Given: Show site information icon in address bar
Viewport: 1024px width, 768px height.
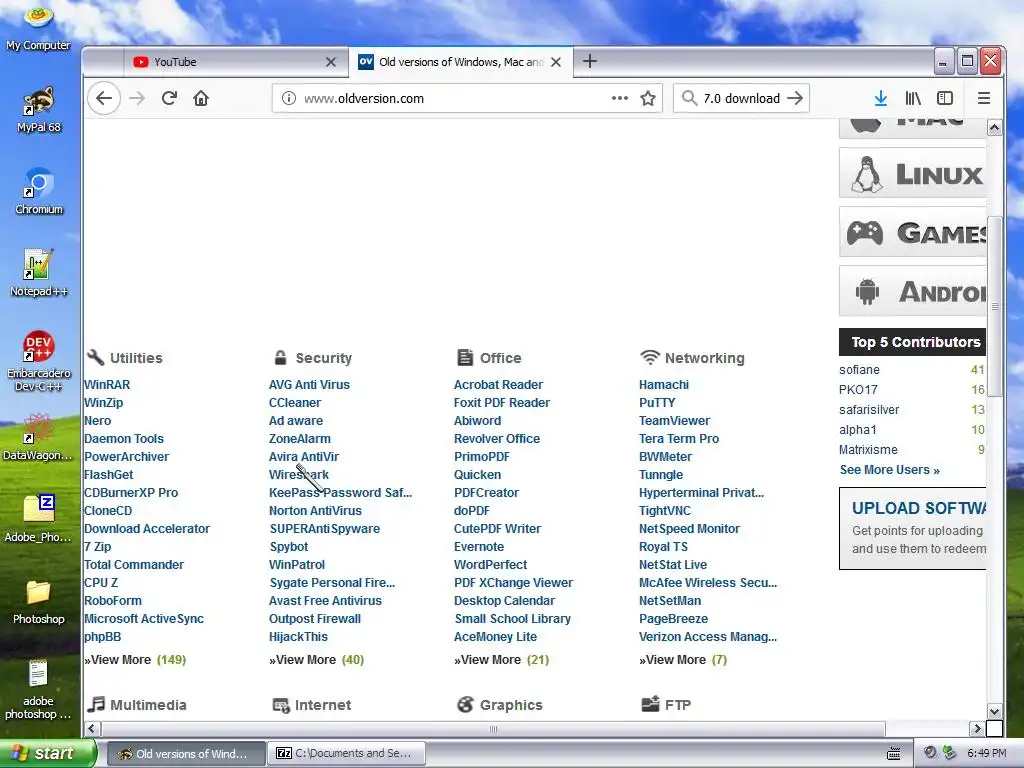Looking at the screenshot, I should 289,98.
